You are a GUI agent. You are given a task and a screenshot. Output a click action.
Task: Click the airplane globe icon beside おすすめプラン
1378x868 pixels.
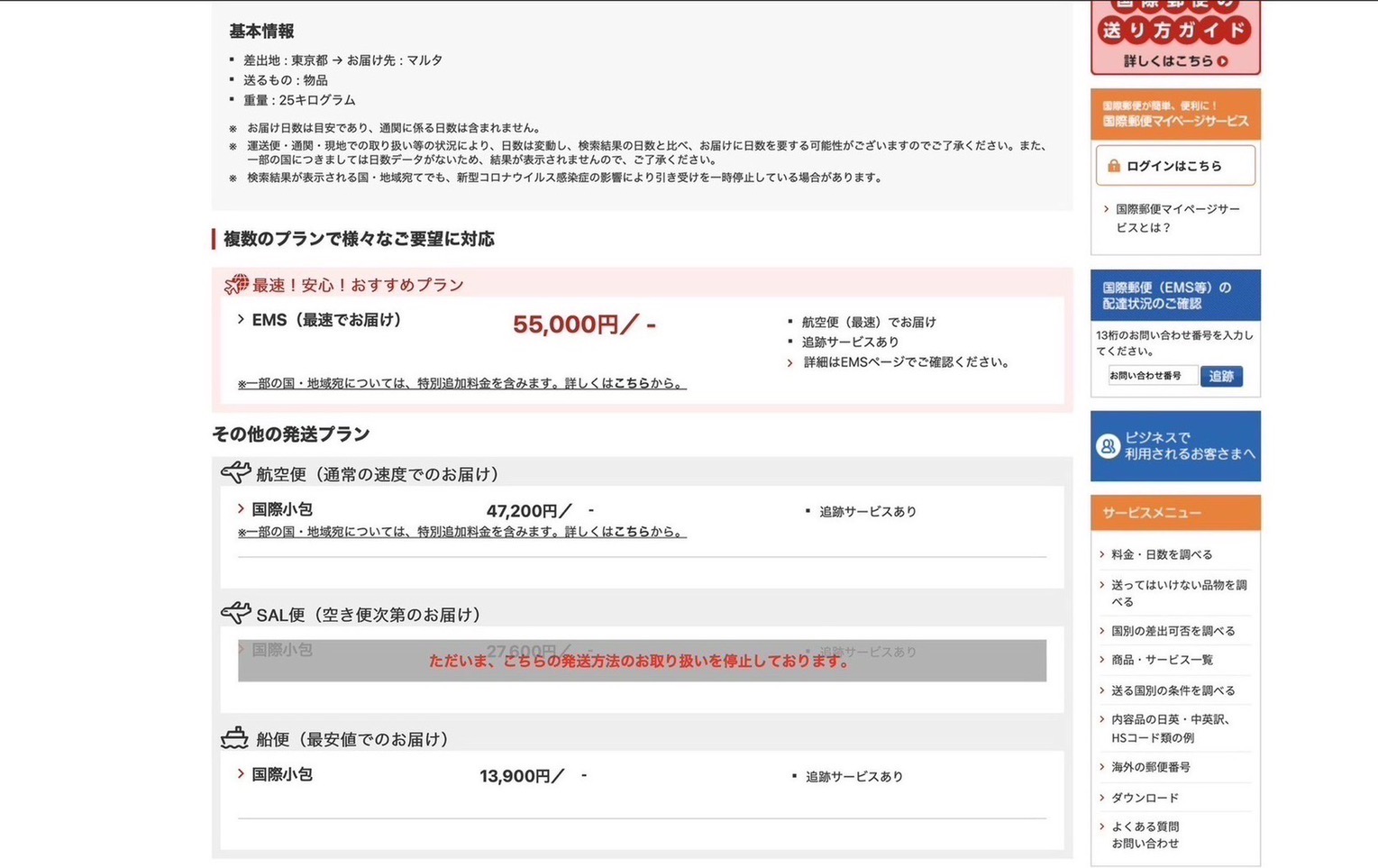pyautogui.click(x=236, y=285)
